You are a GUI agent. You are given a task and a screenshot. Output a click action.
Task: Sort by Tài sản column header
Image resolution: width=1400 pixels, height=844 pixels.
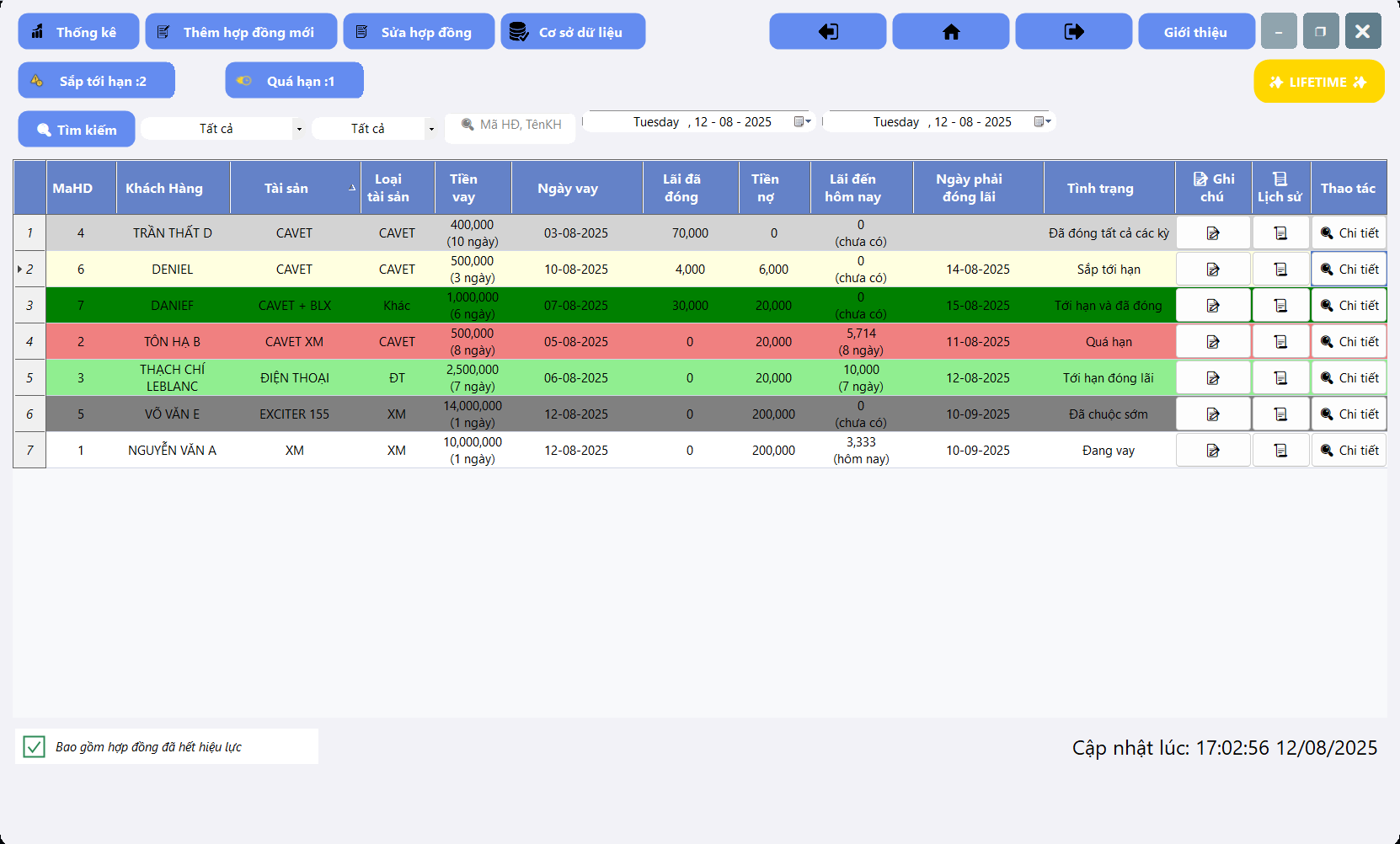coord(295,188)
